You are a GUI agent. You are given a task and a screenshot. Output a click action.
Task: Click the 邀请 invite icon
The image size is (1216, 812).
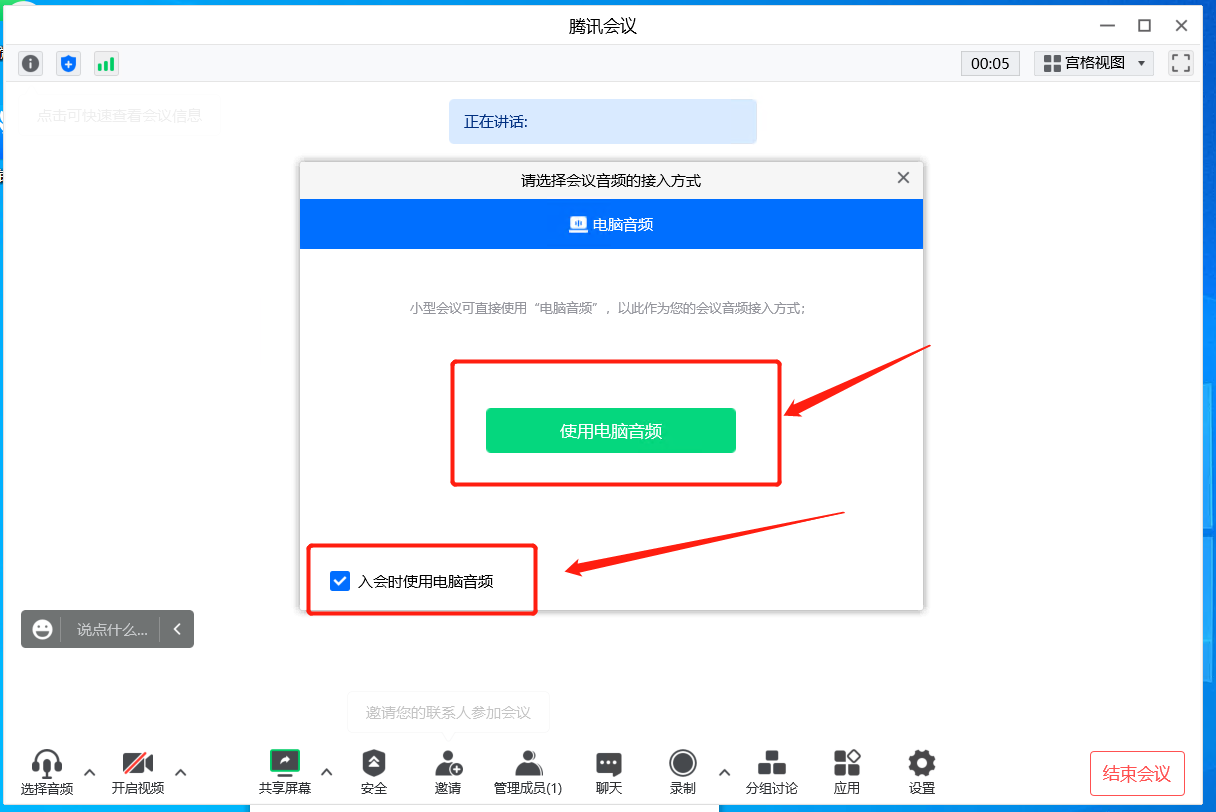[448, 772]
